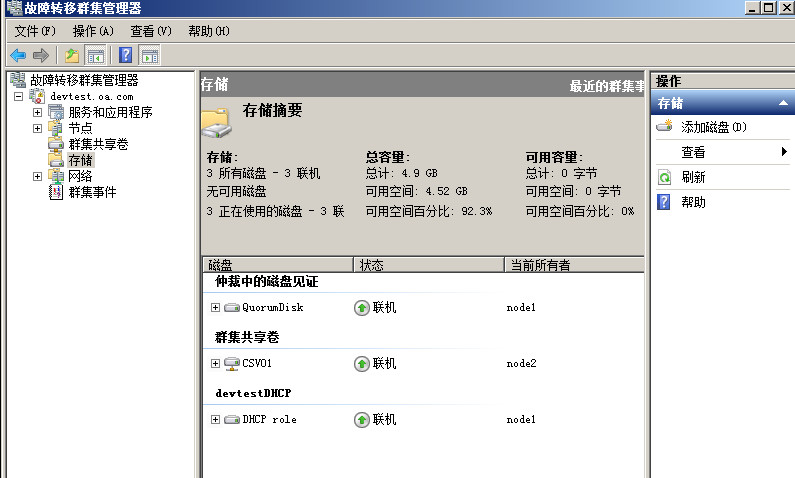795x478 pixels.
Task: Click 帮助 link in the actions pane
Action: point(693,202)
